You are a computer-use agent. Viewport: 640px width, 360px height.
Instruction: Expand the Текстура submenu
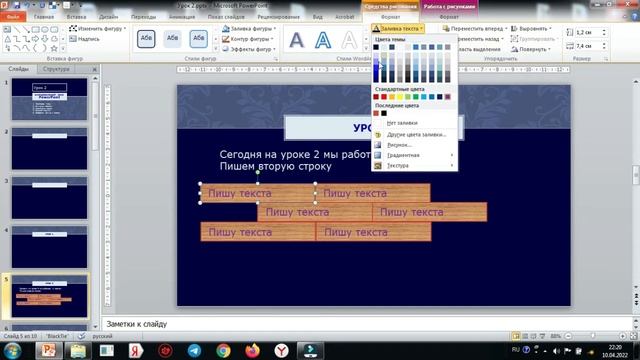pos(414,165)
